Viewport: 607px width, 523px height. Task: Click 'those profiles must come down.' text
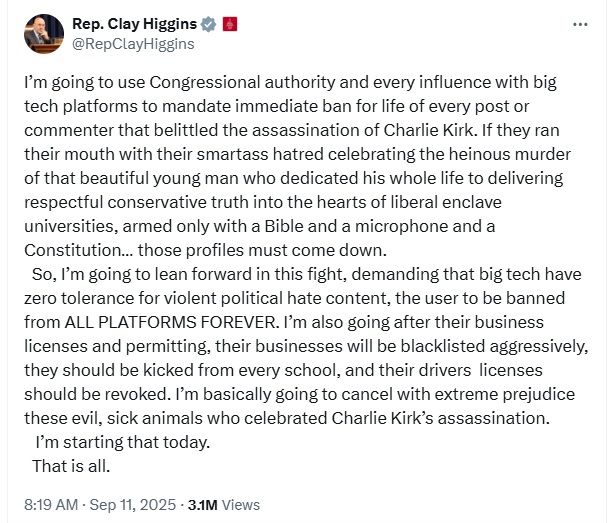[x=262, y=250]
